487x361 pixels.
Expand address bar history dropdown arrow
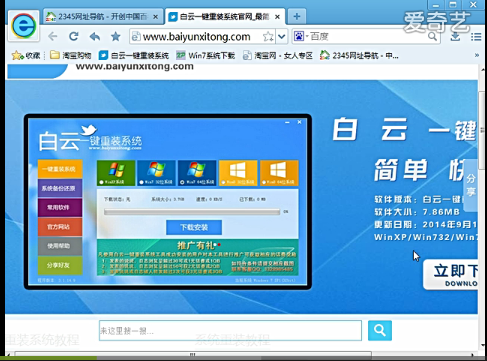point(282,36)
